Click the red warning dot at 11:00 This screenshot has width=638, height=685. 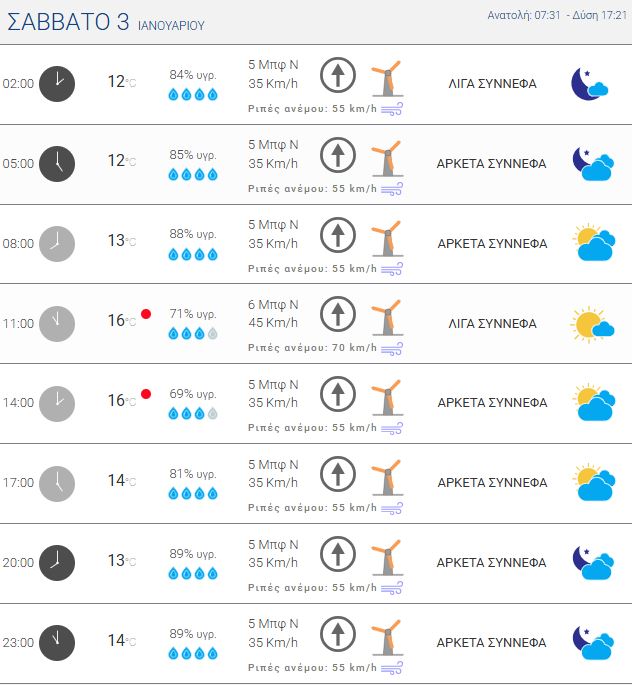[146, 314]
